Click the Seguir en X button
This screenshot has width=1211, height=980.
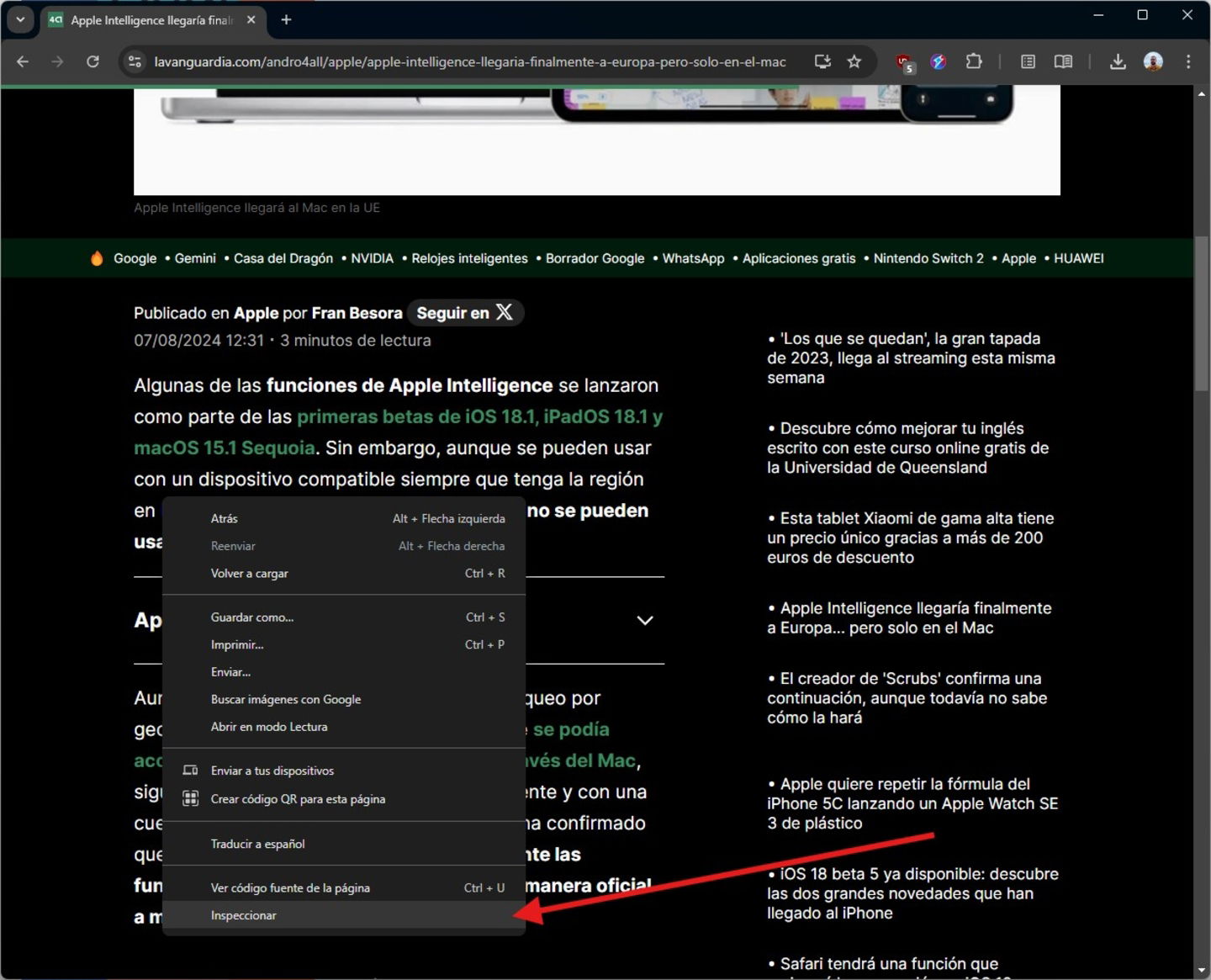[465, 313]
